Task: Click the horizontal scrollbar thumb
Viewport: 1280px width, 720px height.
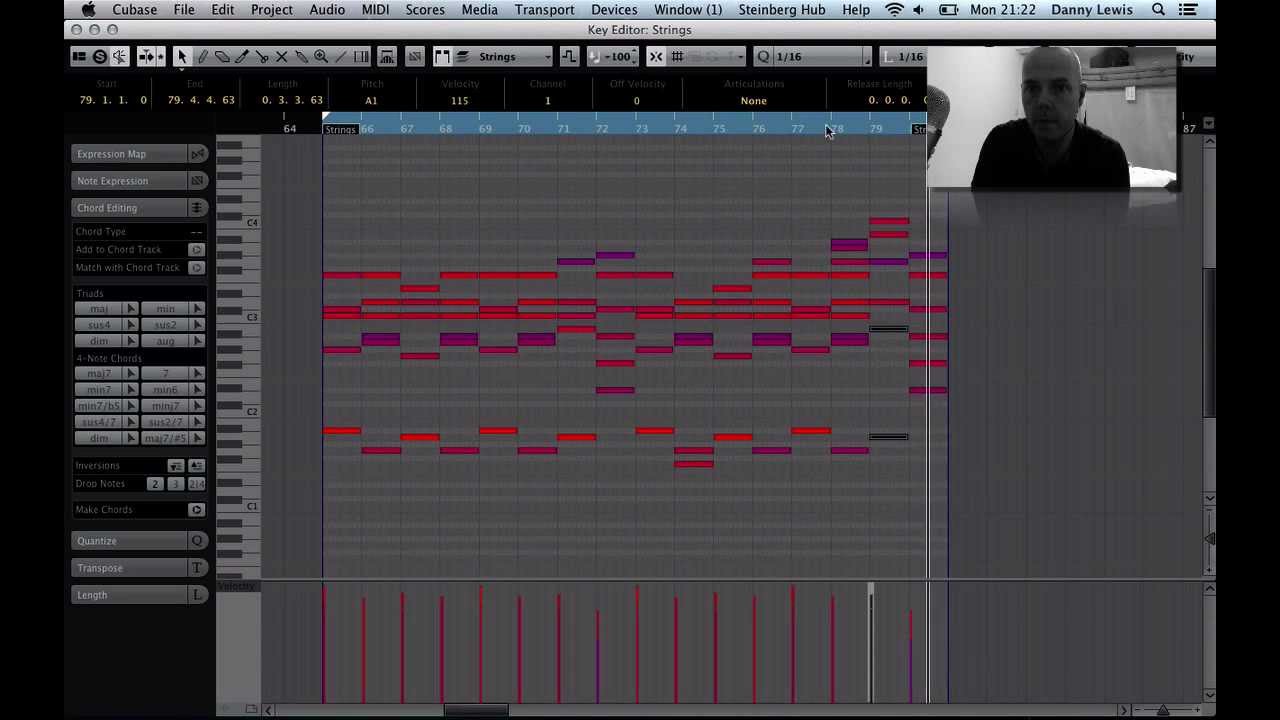Action: [x=476, y=711]
